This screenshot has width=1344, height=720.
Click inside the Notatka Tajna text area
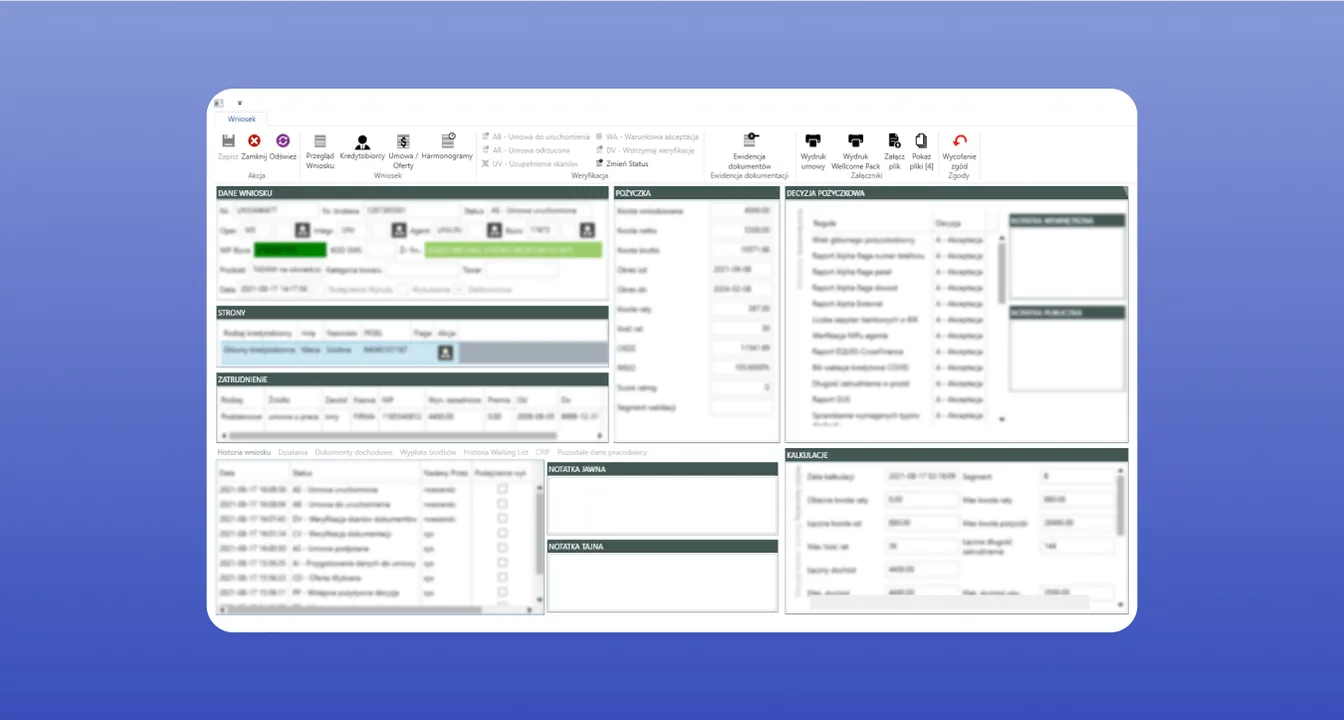tap(662, 582)
